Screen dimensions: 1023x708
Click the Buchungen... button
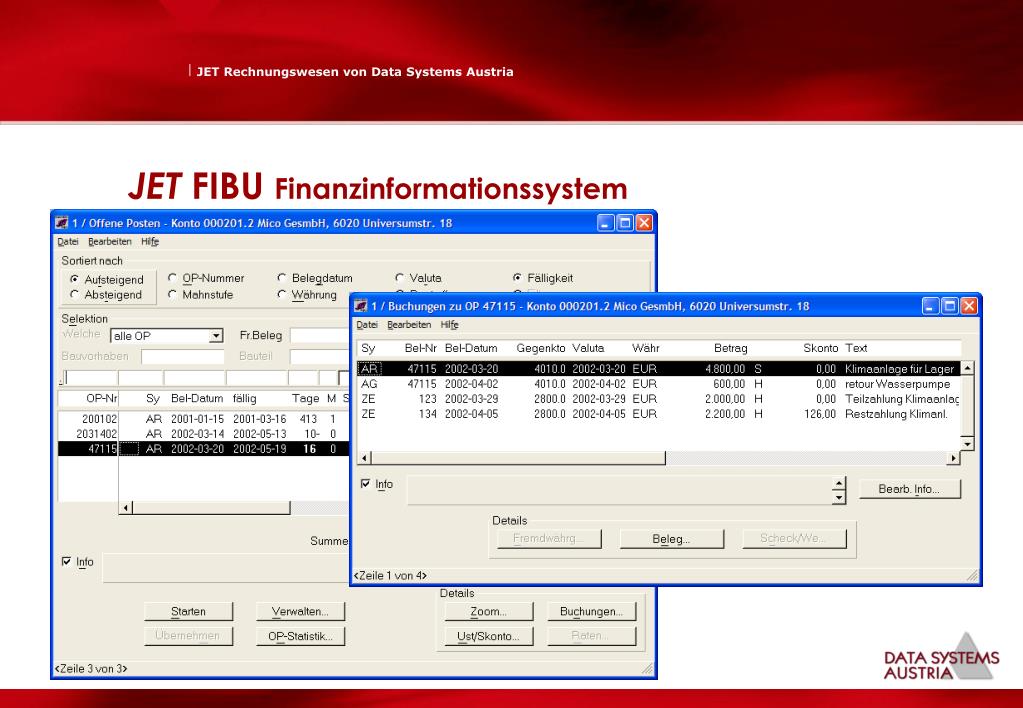(592, 611)
